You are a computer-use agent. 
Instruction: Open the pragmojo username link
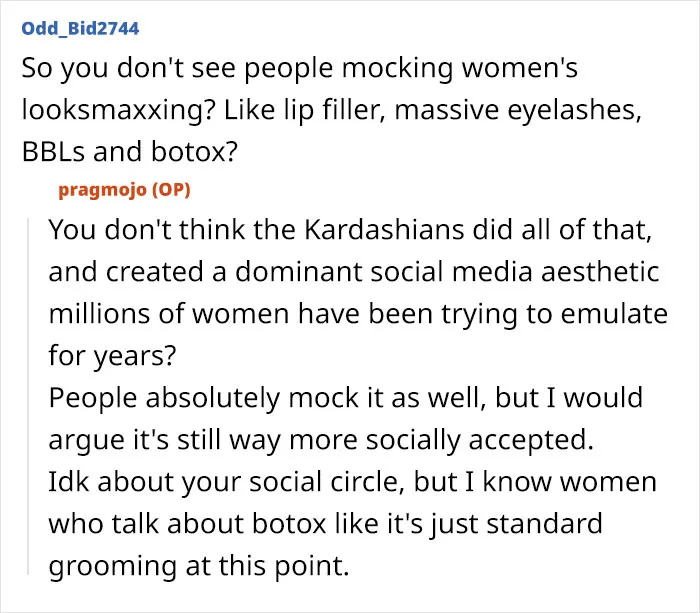pos(102,191)
